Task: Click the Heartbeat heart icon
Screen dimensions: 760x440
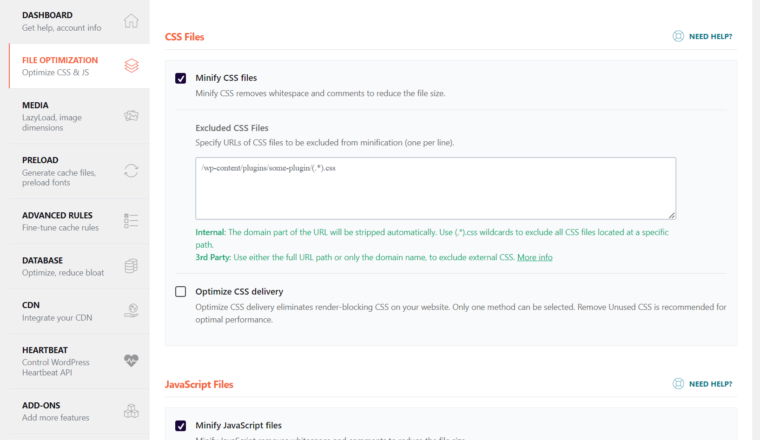Action: [131, 361]
